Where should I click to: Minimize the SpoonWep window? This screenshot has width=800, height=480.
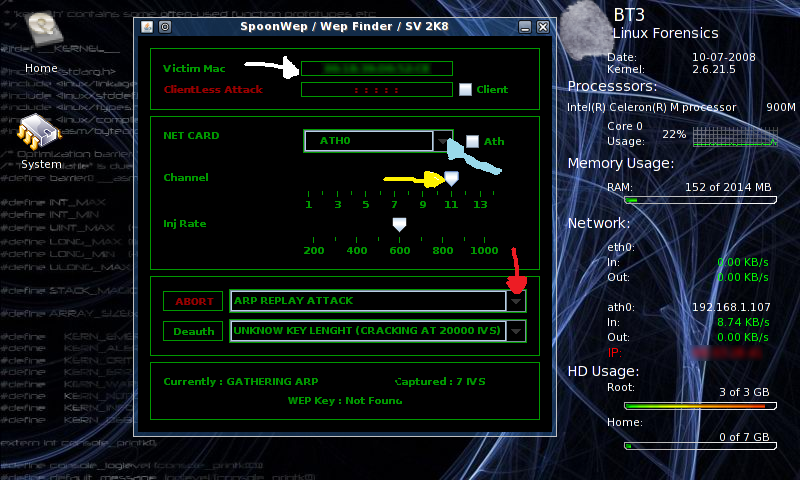[x=525, y=26]
